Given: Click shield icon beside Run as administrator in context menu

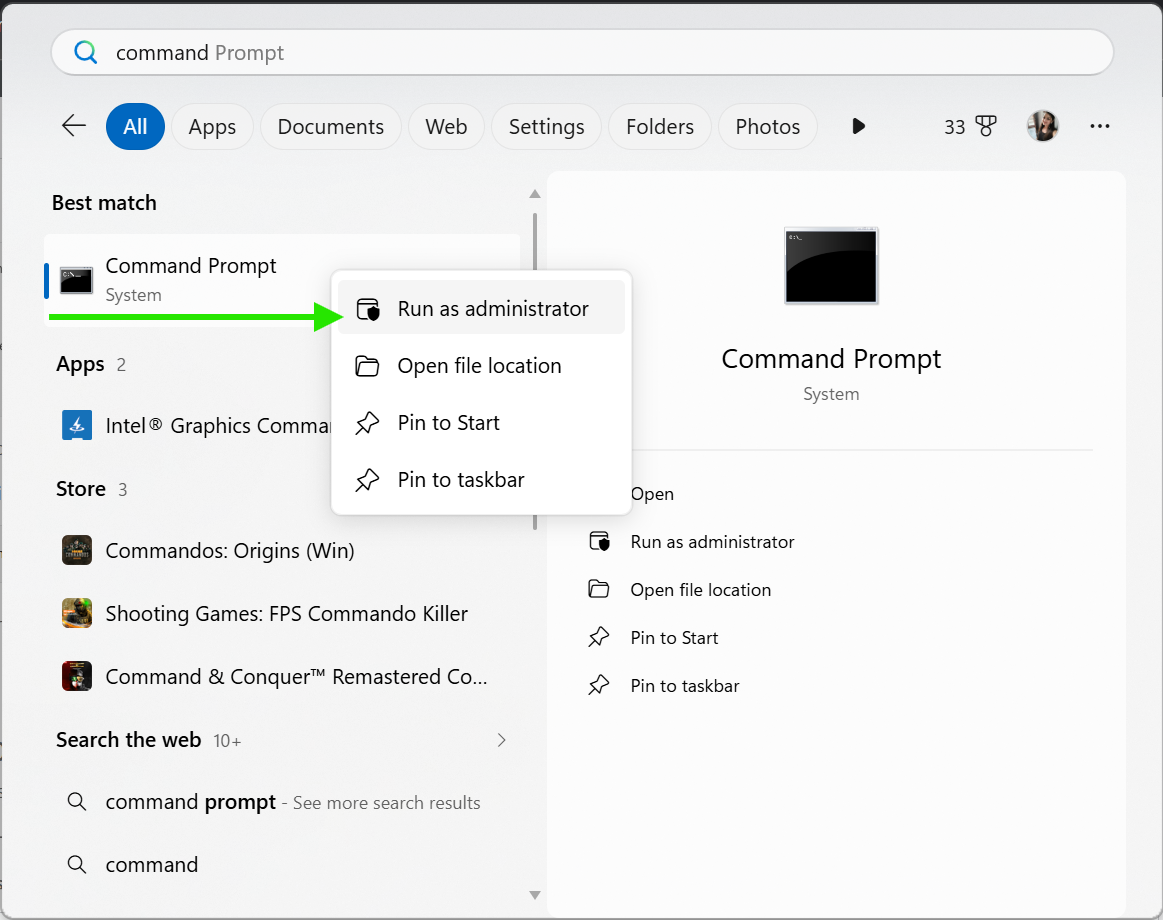Looking at the screenshot, I should click(x=368, y=309).
